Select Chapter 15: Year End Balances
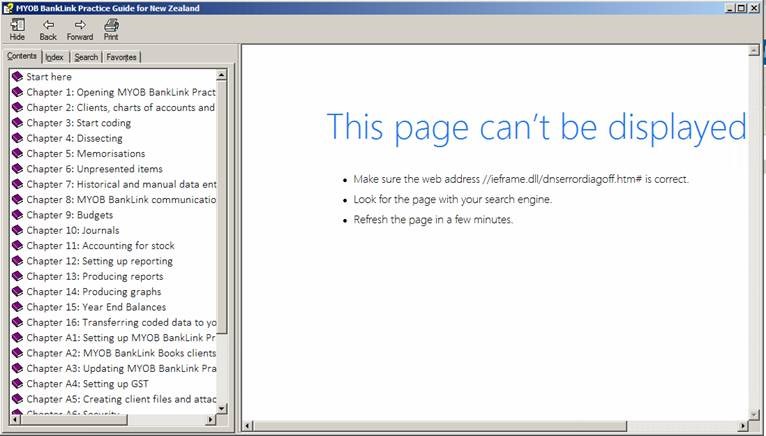Viewport: 766px width, 436px height. click(x=96, y=307)
